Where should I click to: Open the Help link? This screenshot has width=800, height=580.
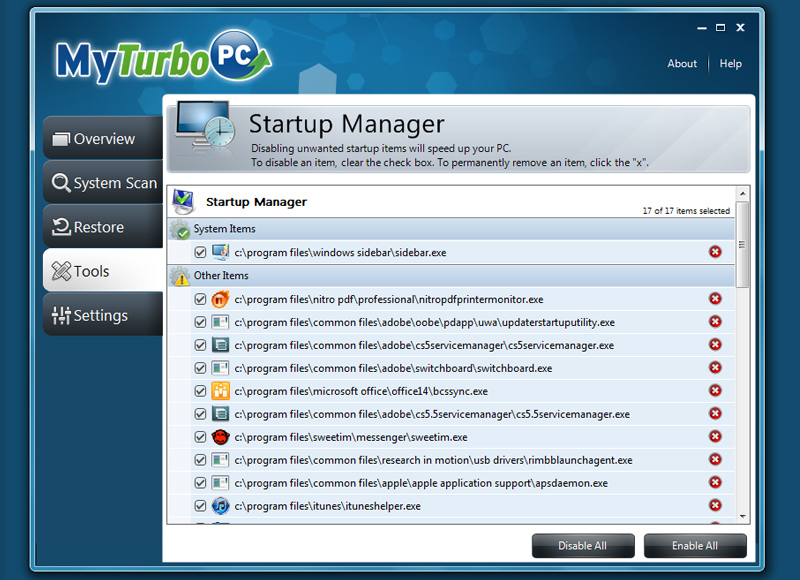731,63
